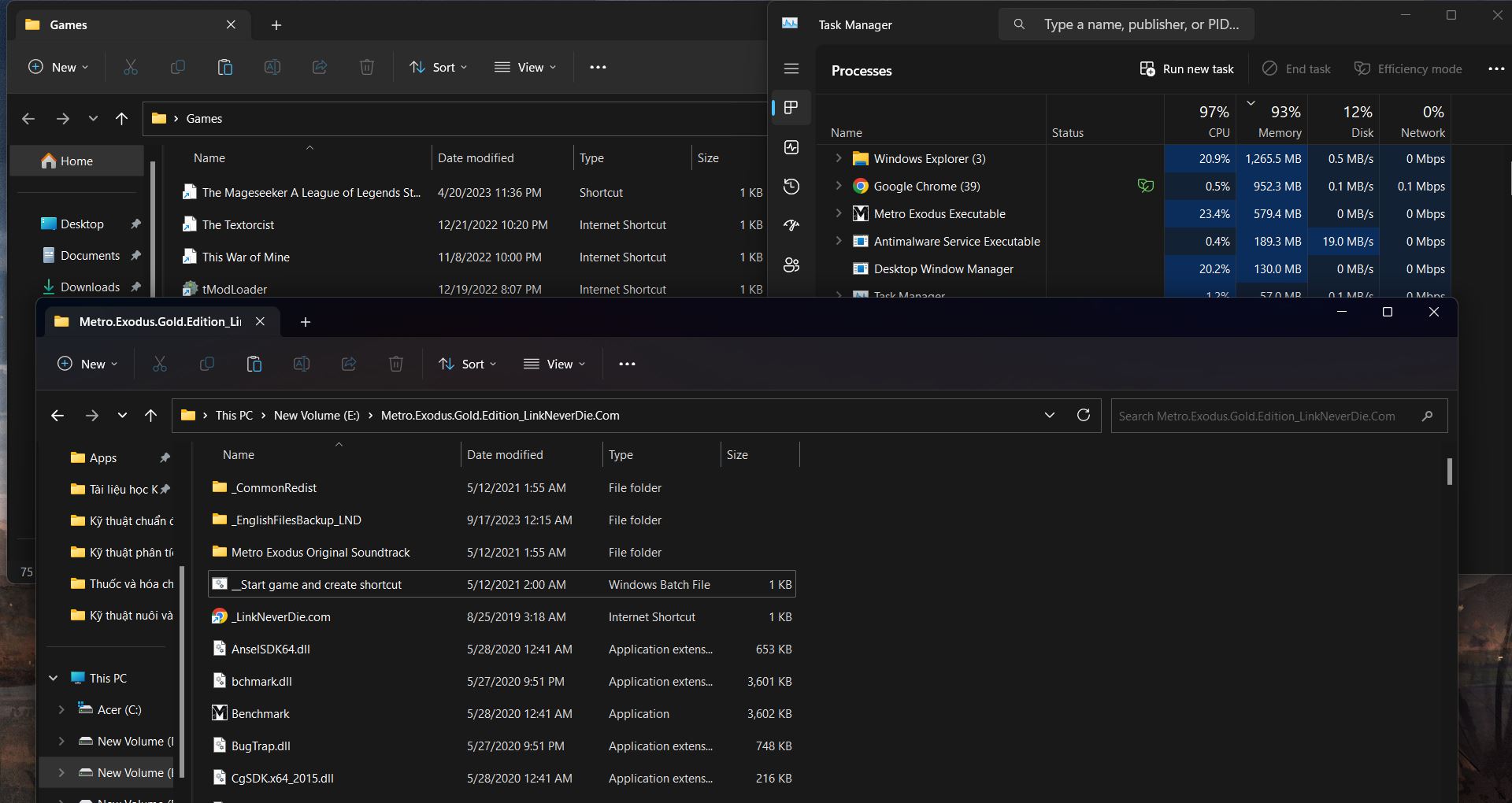Open Startup apps icon in Task Manager
Image resolution: width=1512 pixels, height=803 pixels.
(x=791, y=226)
